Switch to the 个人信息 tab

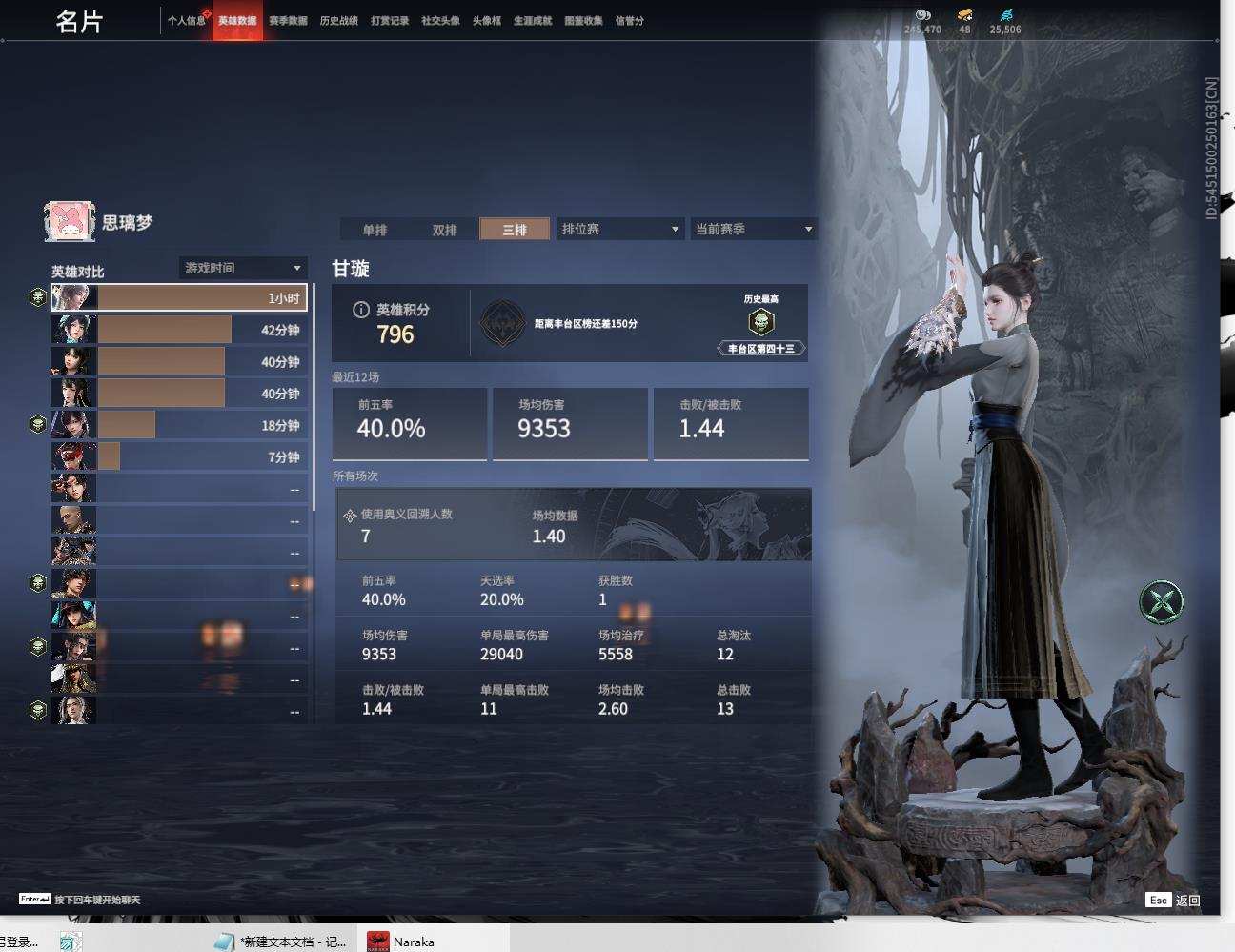click(187, 20)
